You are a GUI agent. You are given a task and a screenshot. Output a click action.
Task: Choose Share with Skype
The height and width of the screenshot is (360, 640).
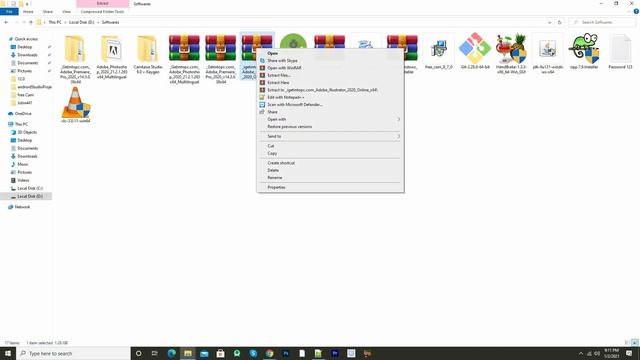point(330,60)
